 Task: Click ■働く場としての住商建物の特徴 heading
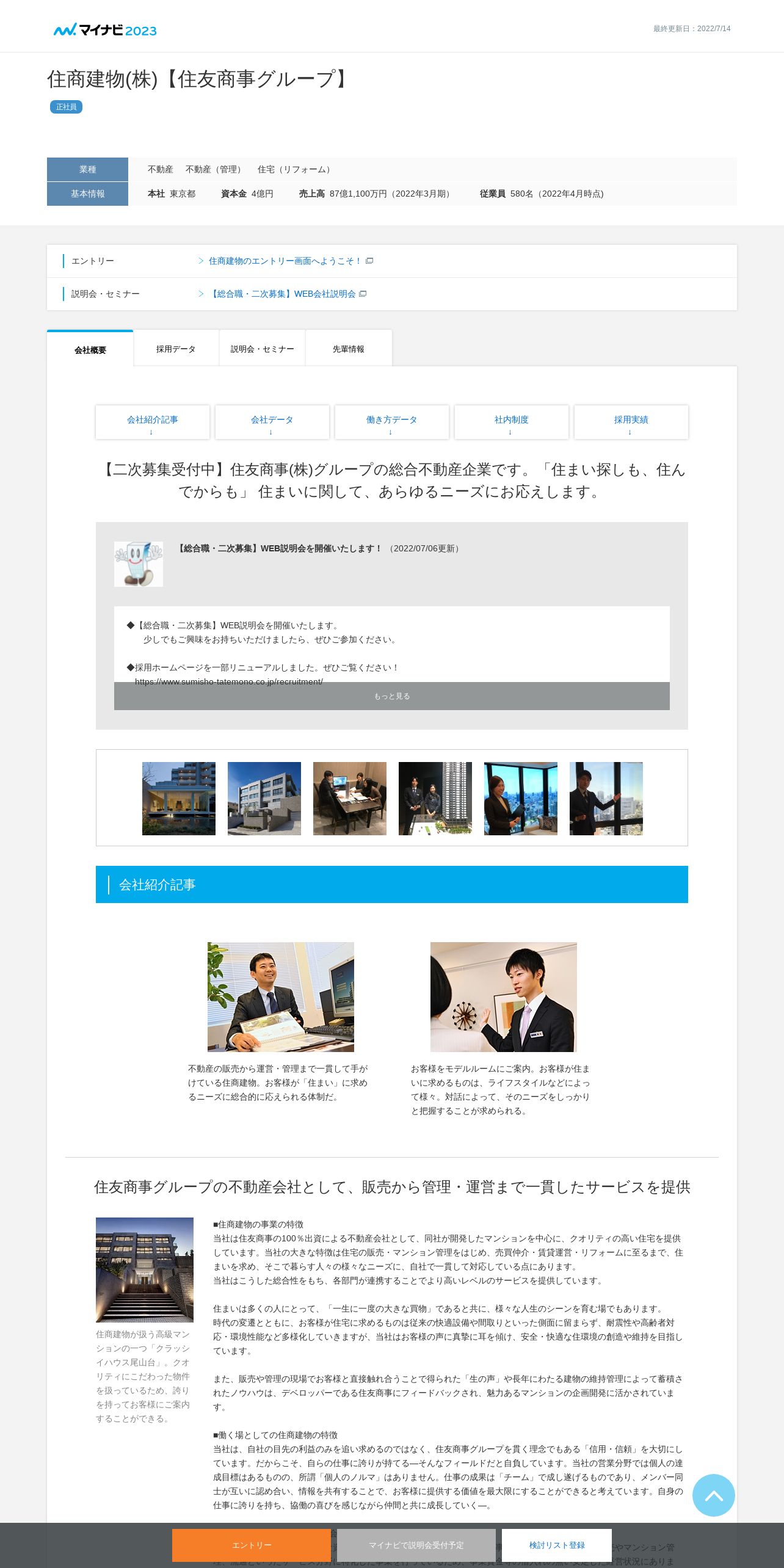point(275,1435)
